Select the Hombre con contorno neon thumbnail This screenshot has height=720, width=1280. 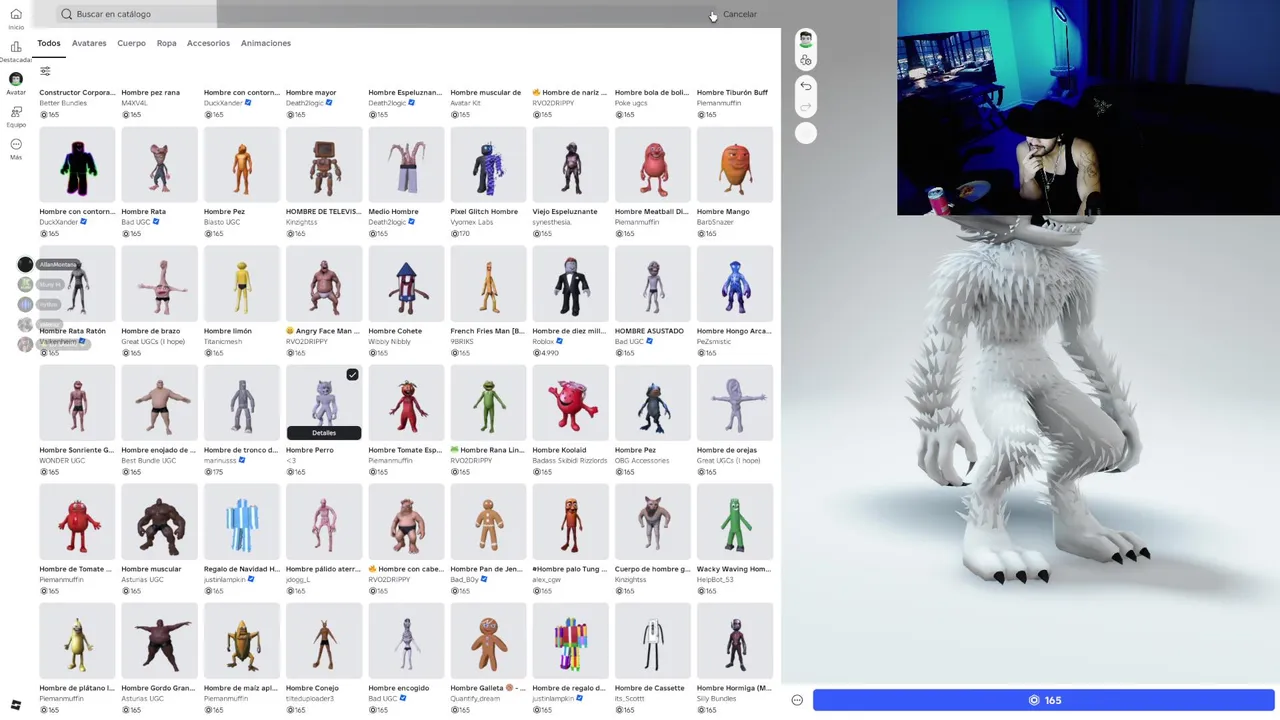click(x=77, y=164)
